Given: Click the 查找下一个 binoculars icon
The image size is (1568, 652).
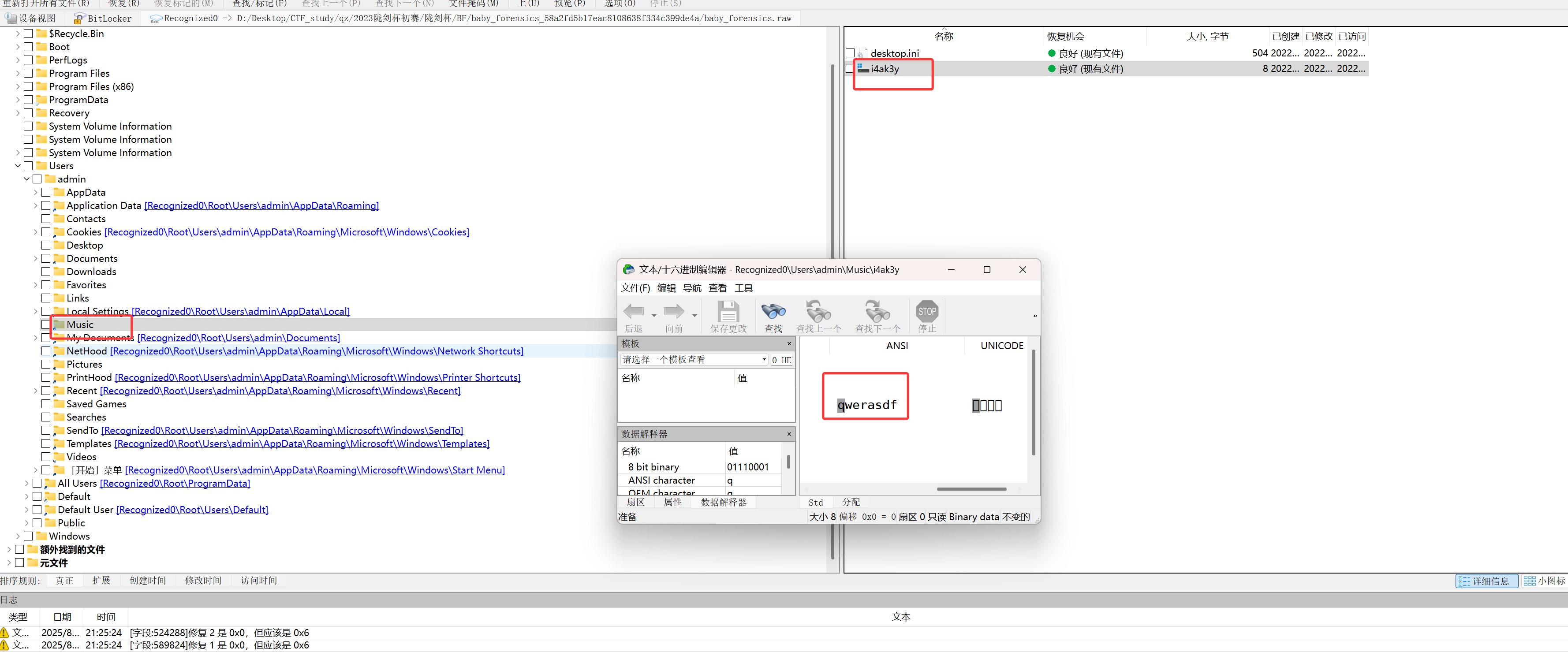Looking at the screenshot, I should coord(877,312).
